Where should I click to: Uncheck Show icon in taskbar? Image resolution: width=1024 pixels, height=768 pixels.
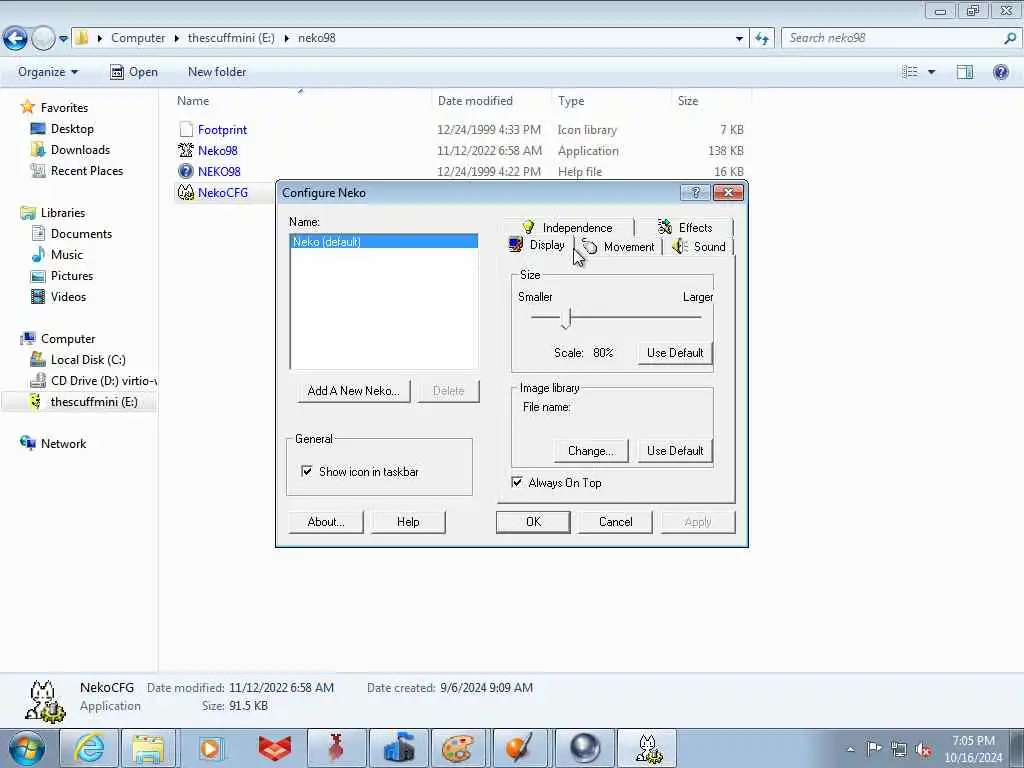tap(307, 471)
